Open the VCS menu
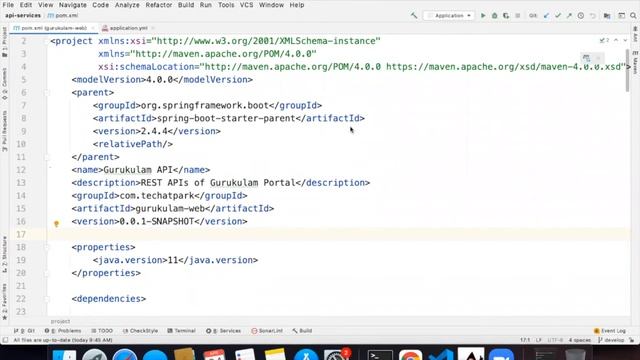This screenshot has width=640, height=360. tap(247, 5)
